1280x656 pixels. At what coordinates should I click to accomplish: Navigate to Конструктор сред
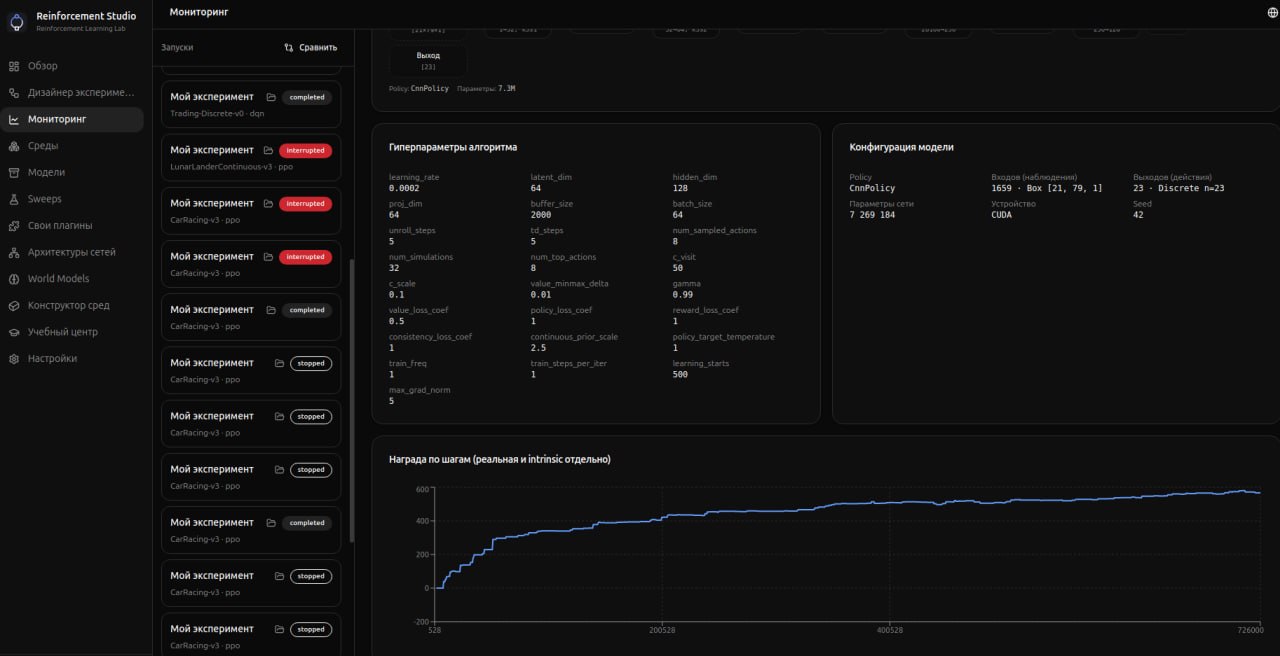(x=71, y=305)
